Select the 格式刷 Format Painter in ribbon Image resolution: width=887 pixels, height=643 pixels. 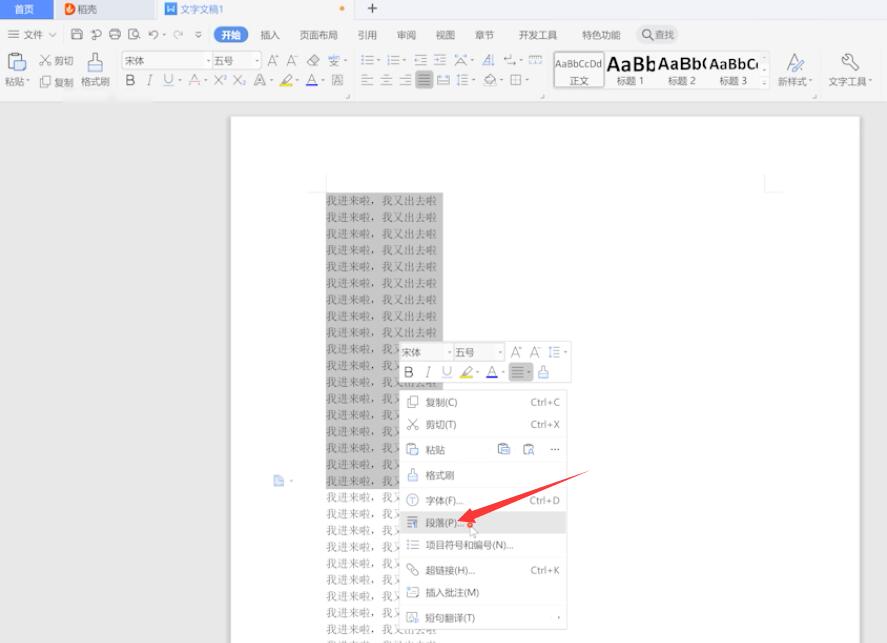(x=95, y=70)
